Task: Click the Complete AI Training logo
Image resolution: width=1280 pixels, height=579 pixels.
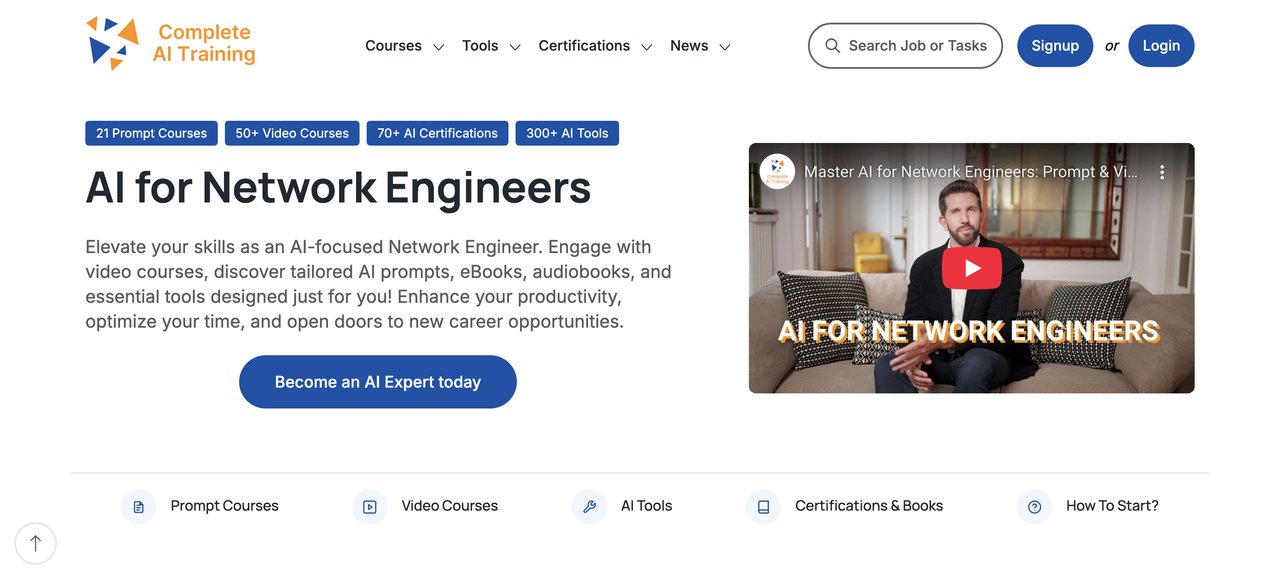Action: tap(170, 44)
